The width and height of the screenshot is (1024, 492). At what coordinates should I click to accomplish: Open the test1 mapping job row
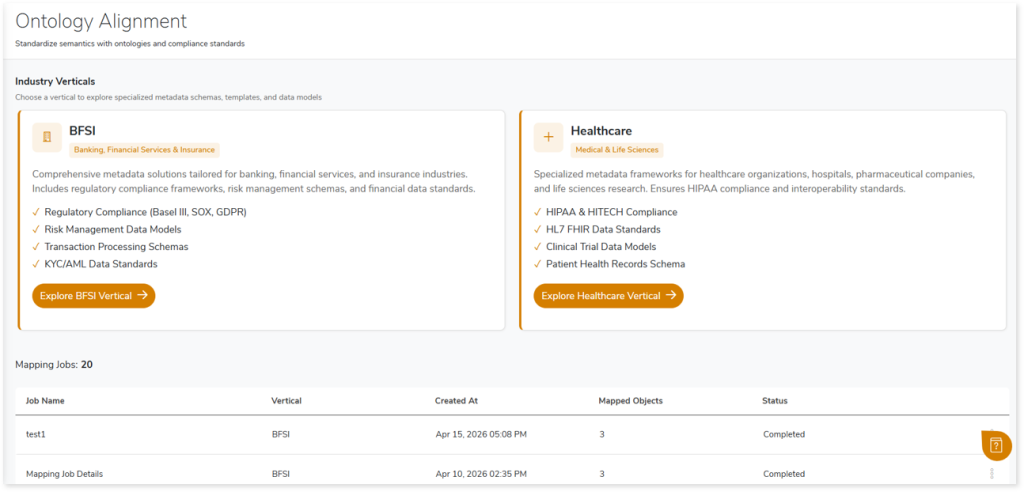38,435
